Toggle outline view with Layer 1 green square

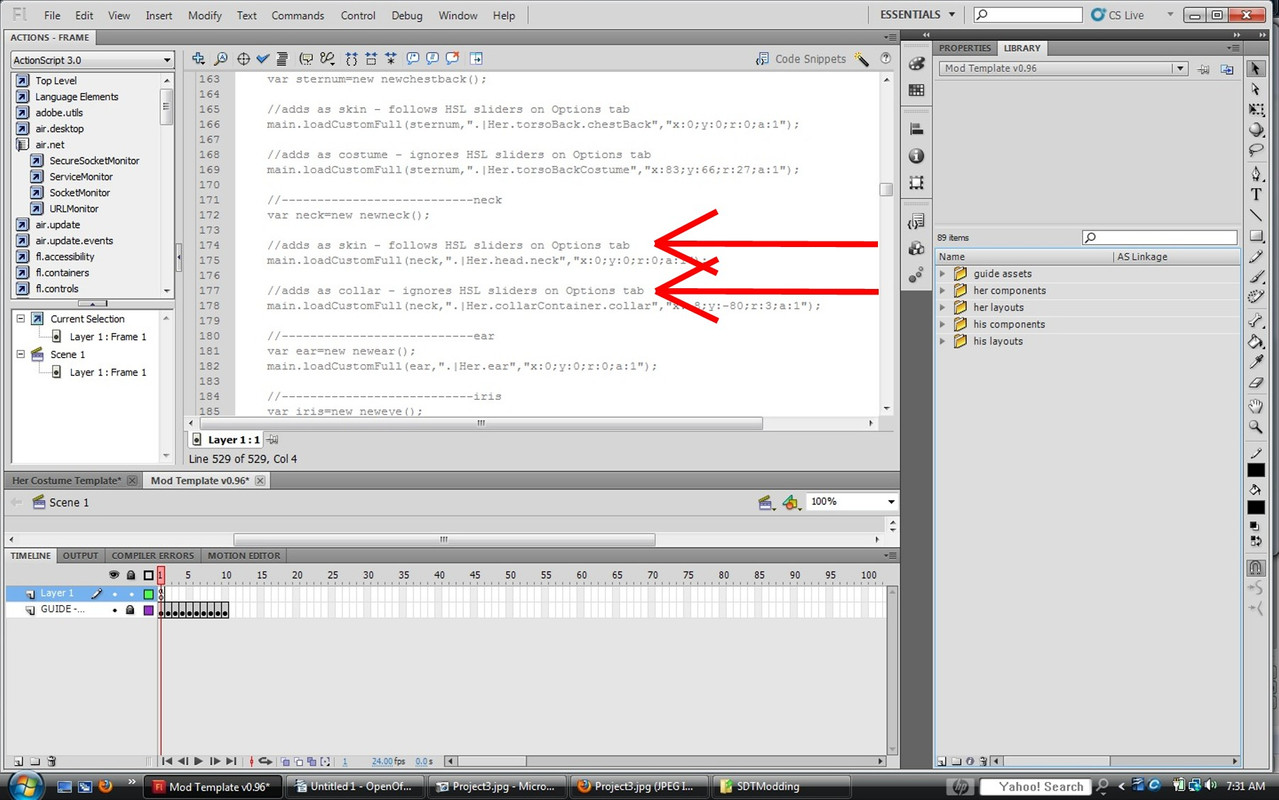(149, 594)
